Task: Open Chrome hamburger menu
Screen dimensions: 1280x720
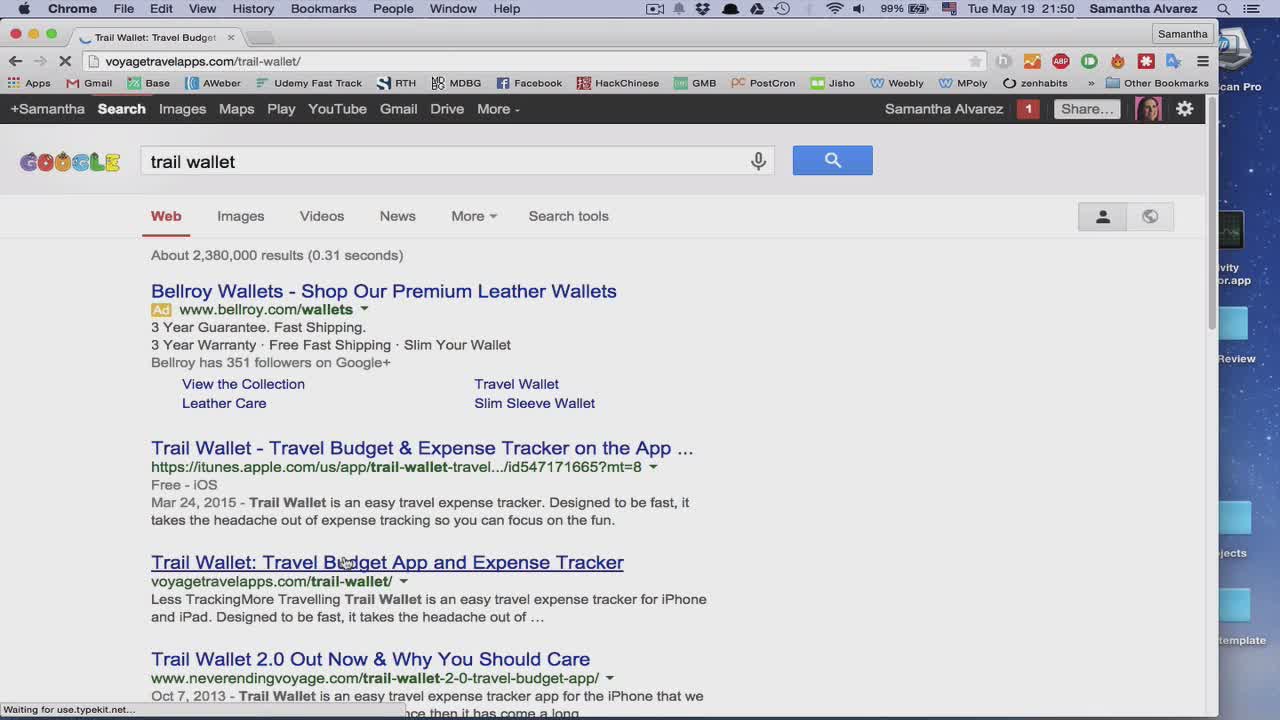Action: tap(1203, 61)
